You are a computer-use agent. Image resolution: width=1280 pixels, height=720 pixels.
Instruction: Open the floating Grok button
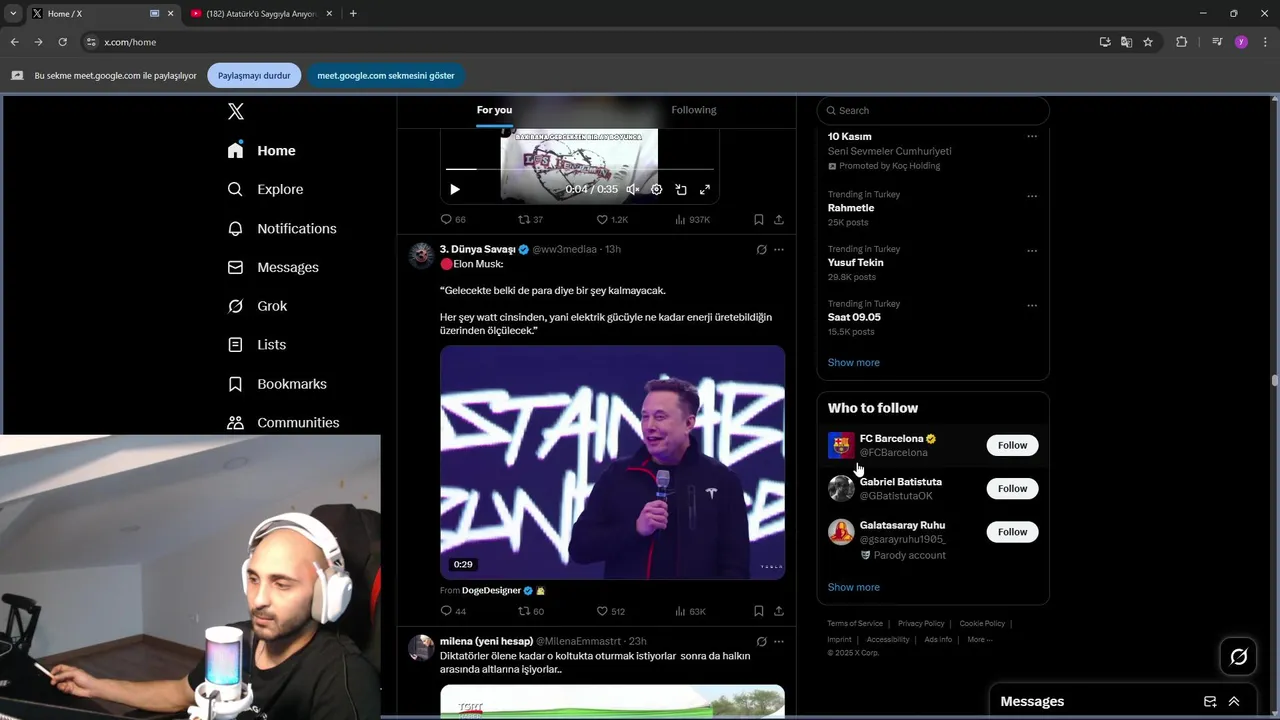pos(1238,657)
